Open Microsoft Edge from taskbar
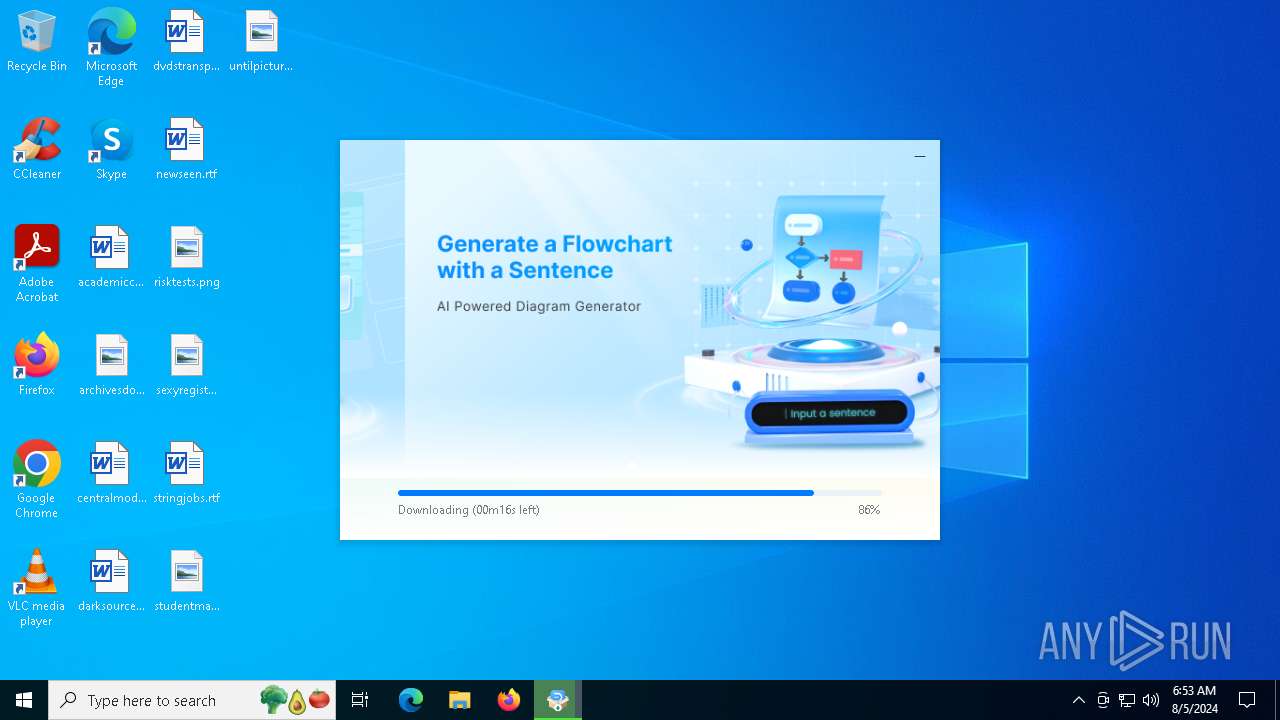The height and width of the screenshot is (720, 1280). click(x=411, y=700)
